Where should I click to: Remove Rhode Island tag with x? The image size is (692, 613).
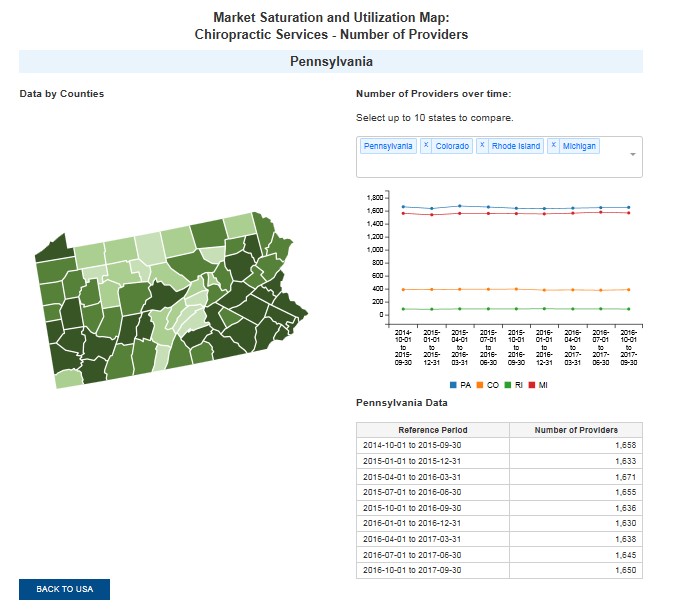click(483, 146)
